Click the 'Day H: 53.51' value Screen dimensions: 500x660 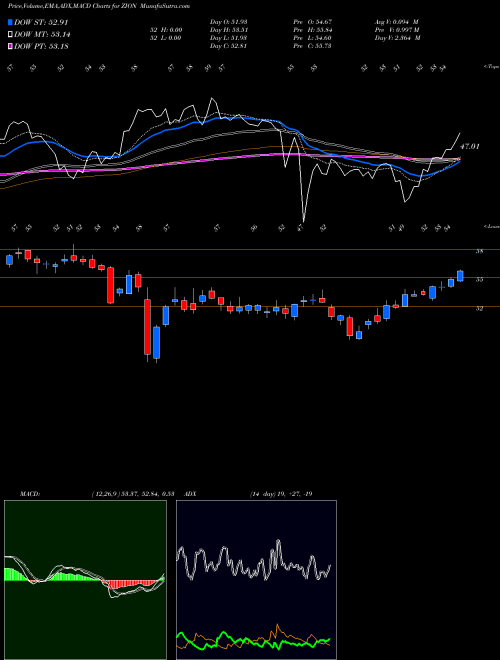click(228, 30)
